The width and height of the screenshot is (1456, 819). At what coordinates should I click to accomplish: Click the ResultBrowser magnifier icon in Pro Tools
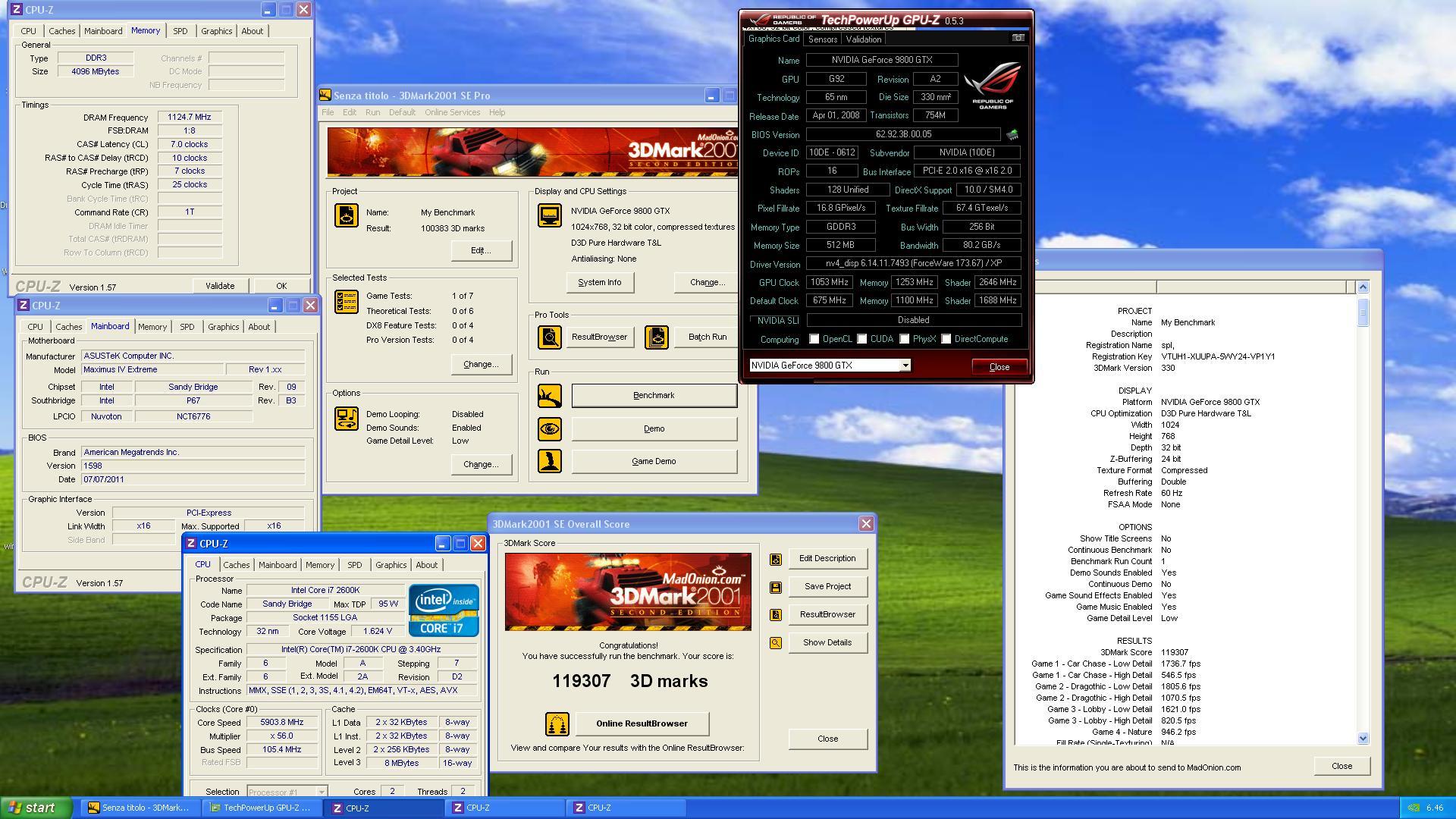[x=550, y=337]
